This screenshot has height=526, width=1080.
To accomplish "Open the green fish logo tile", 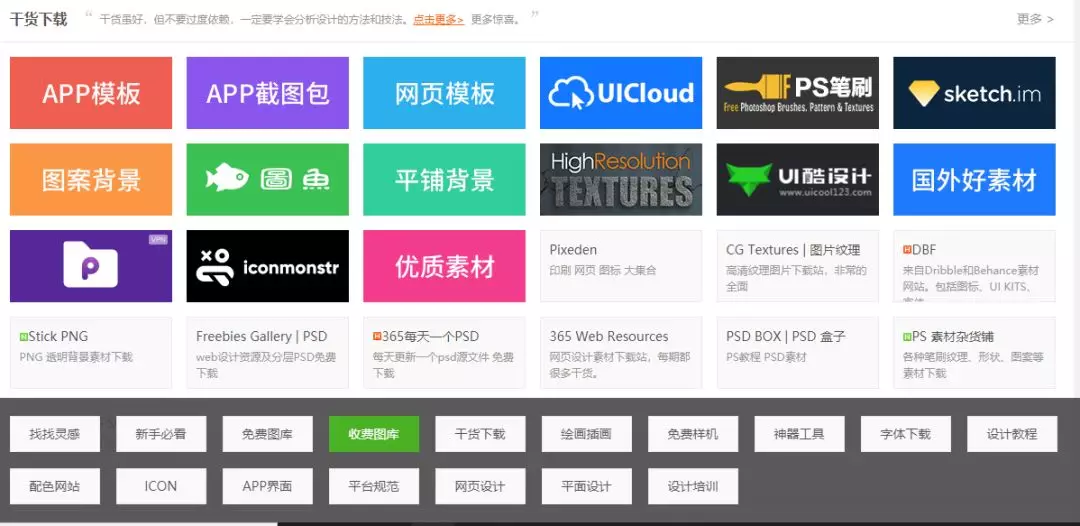I will (x=267, y=180).
